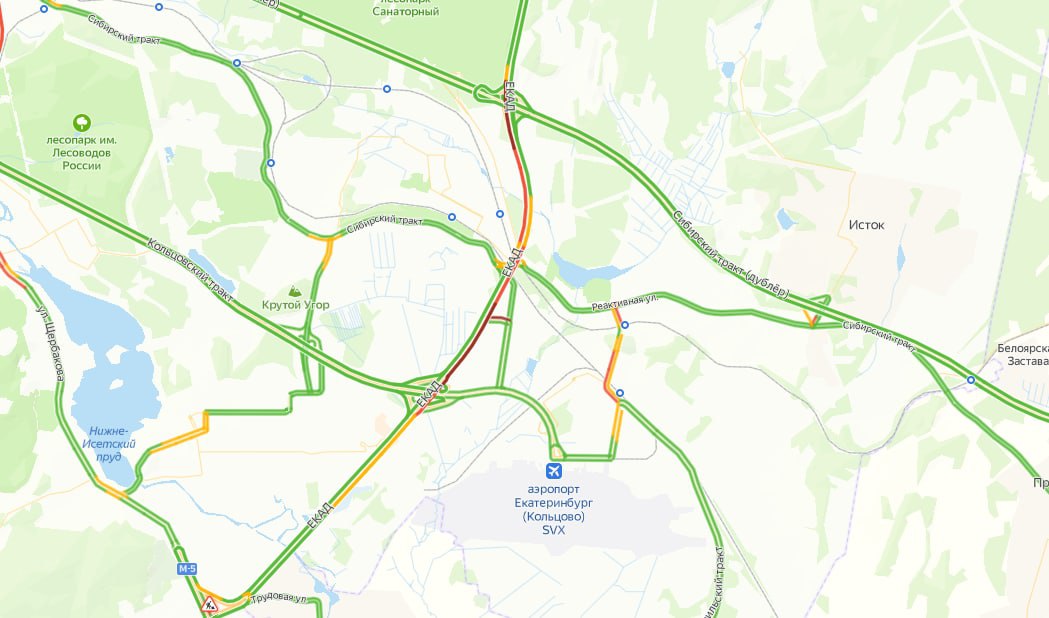Viewport: 1049px width, 618px height.
Task: Select the station marker beside Реактивная ул.
Action: [x=625, y=325]
